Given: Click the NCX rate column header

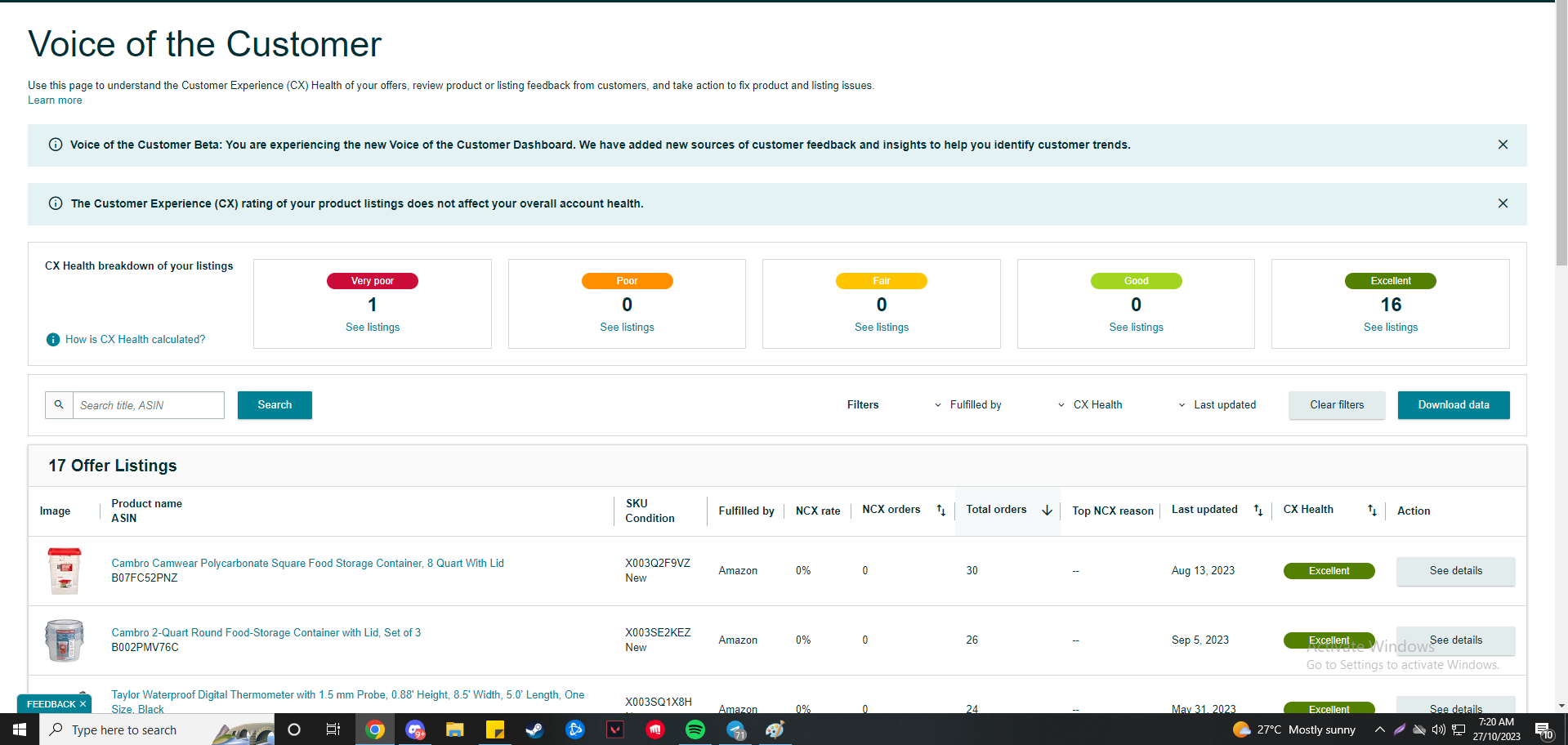Looking at the screenshot, I should coord(818,511).
